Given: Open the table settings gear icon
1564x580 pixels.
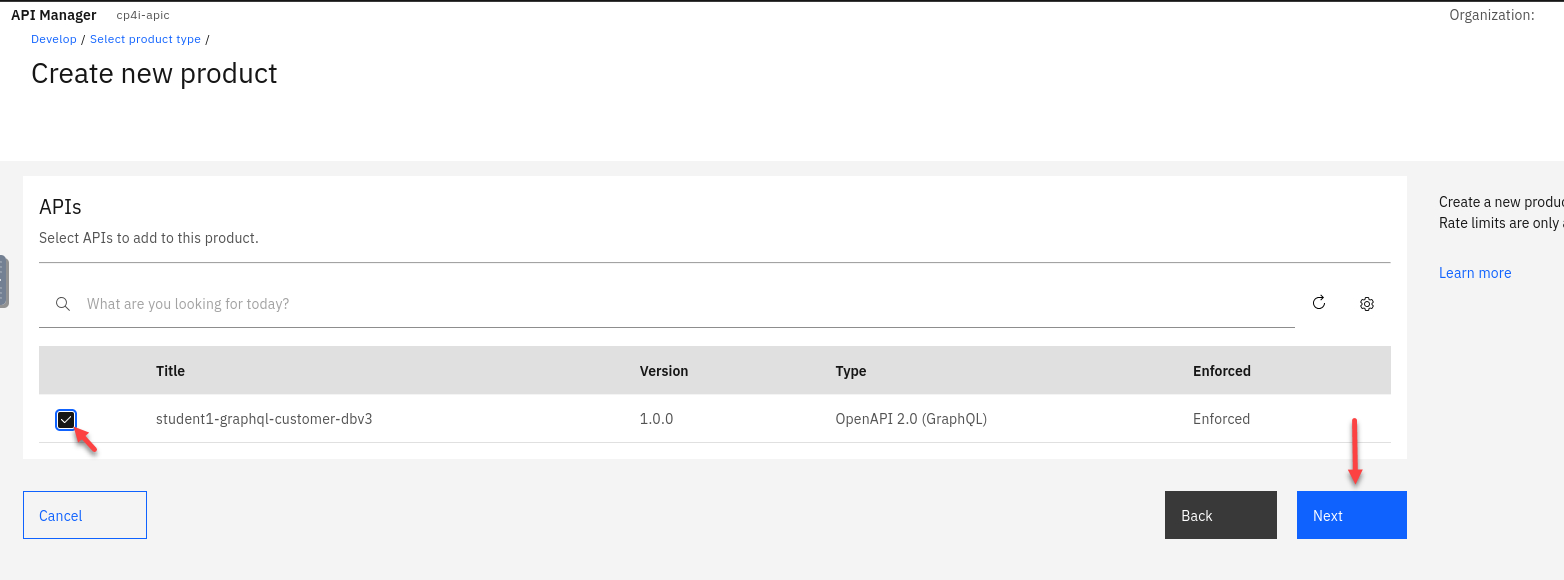Looking at the screenshot, I should click(1367, 304).
